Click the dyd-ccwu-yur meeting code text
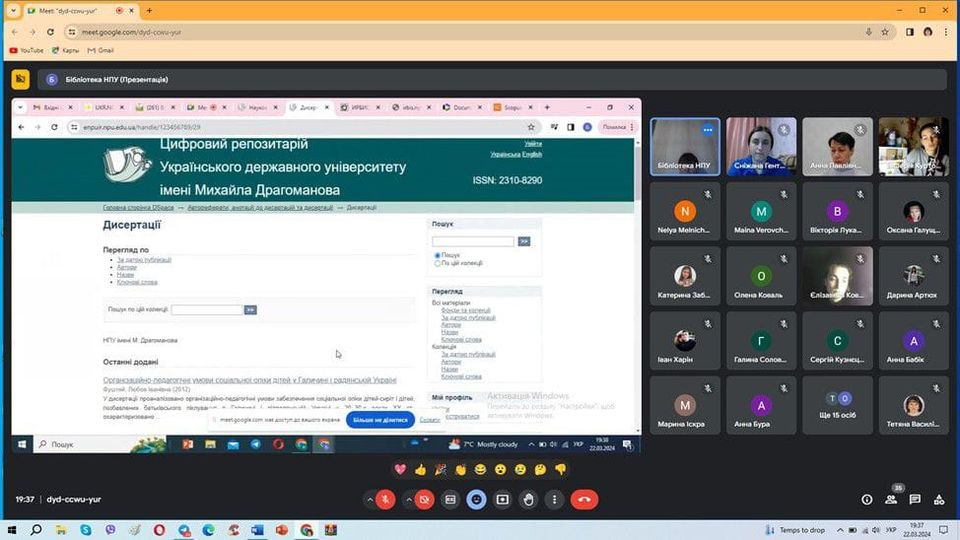The height and width of the screenshot is (540, 960). pyautogui.click(x=73, y=500)
